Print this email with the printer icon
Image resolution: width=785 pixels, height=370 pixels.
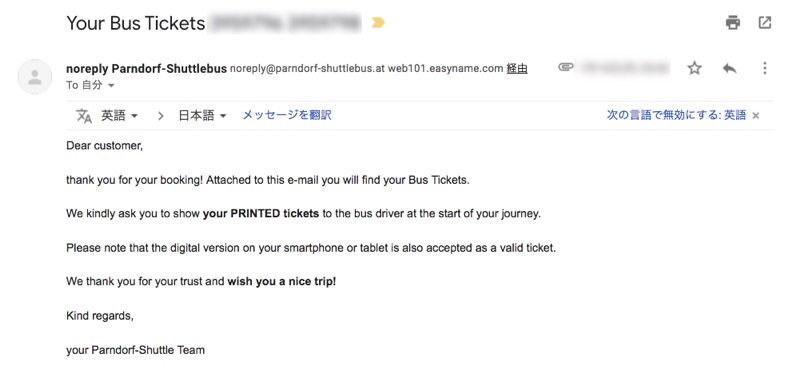click(x=732, y=23)
